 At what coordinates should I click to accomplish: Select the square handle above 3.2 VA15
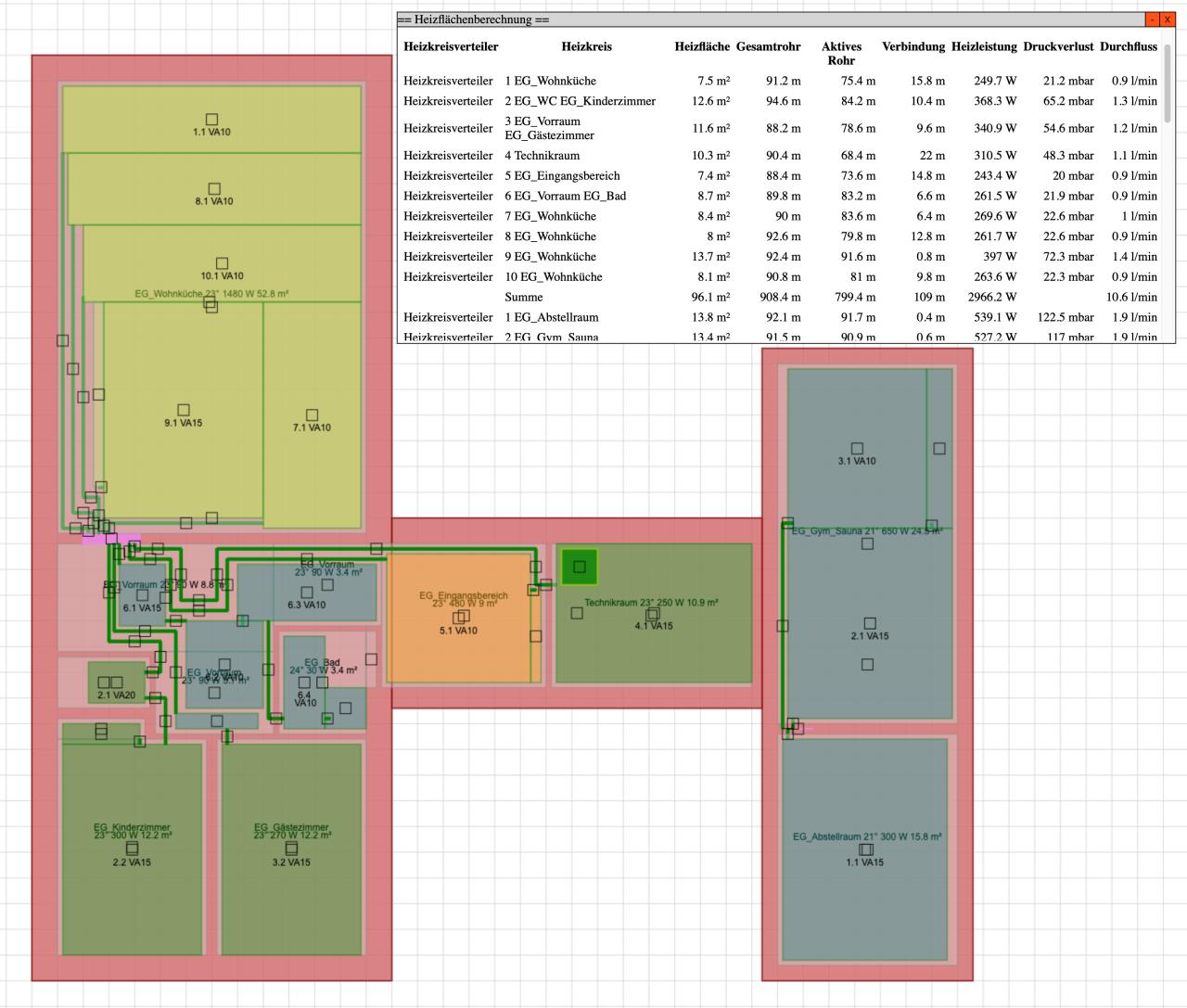[x=292, y=849]
